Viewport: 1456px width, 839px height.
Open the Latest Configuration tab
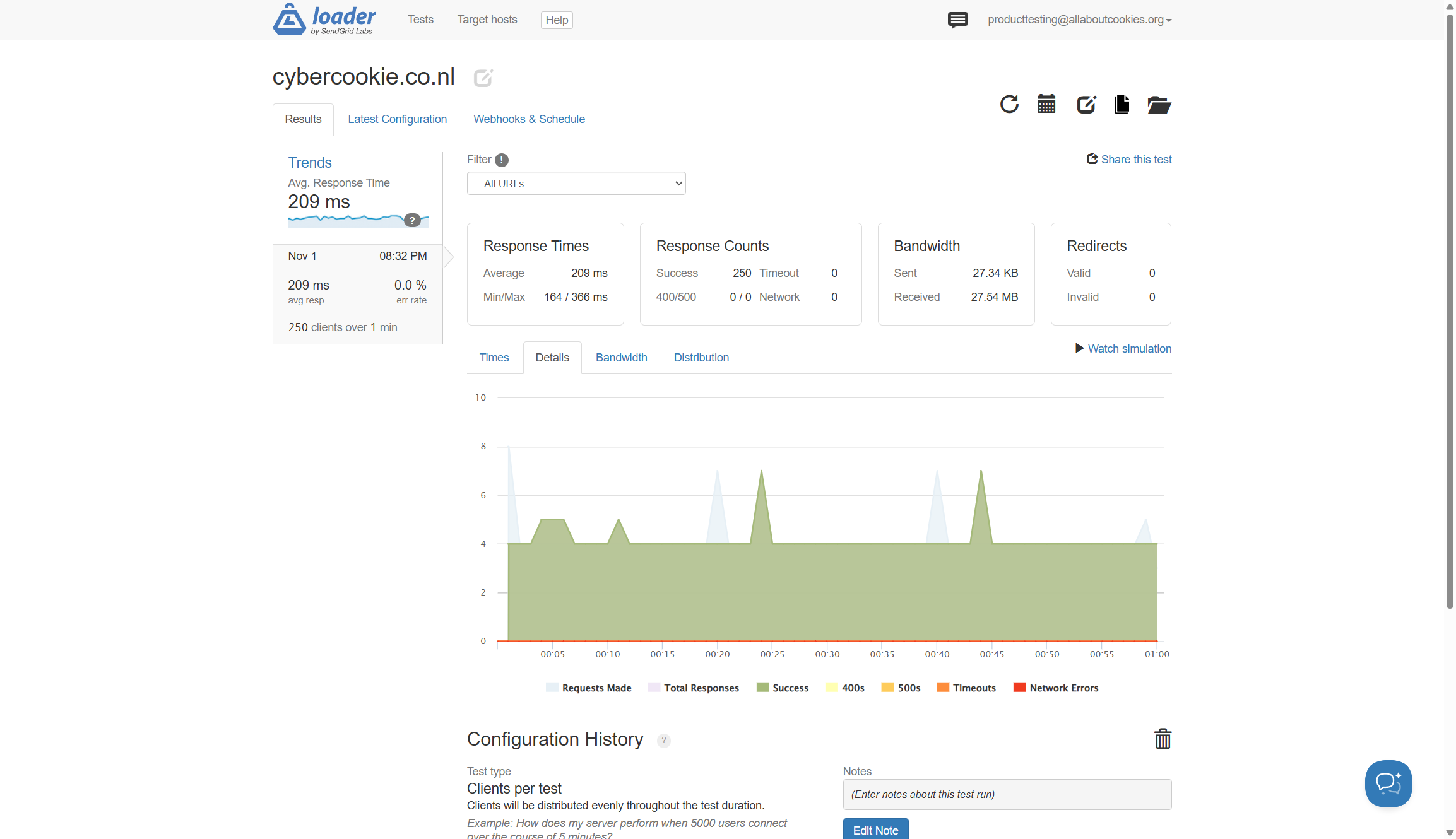[x=397, y=119]
